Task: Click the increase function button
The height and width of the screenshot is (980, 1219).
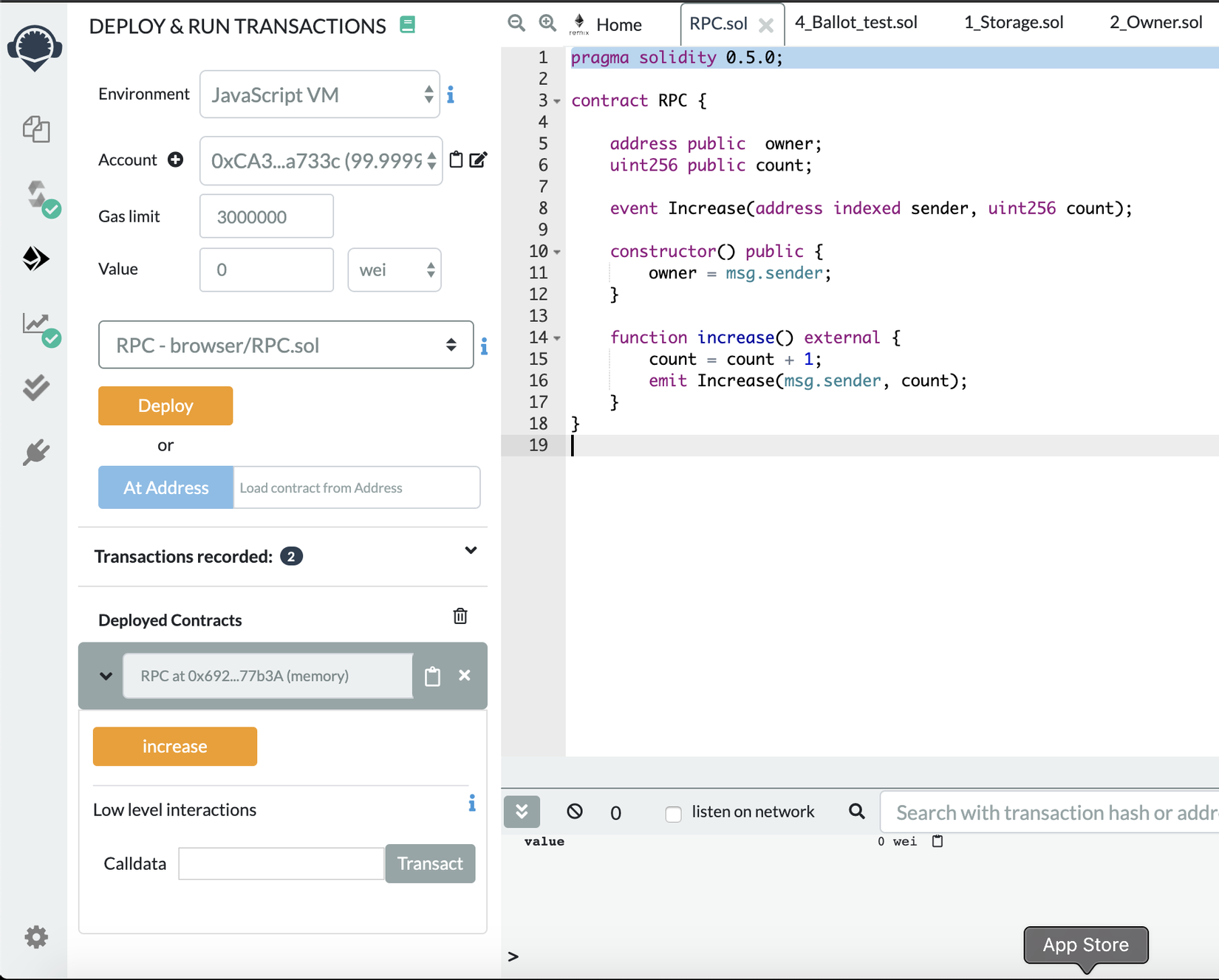Action: (174, 746)
